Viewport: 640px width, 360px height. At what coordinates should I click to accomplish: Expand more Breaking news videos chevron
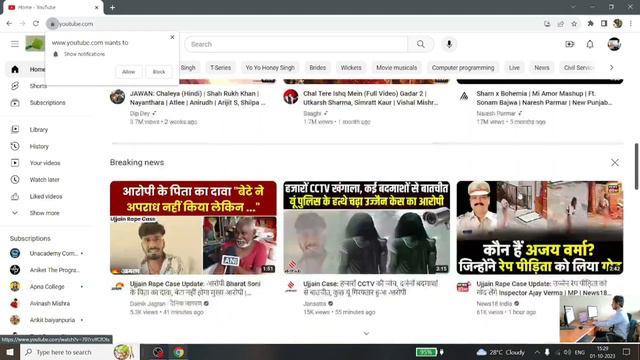[366, 333]
